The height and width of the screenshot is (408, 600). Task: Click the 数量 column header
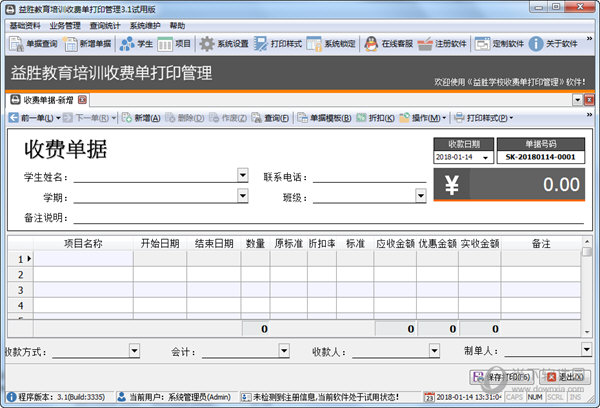[x=255, y=243]
